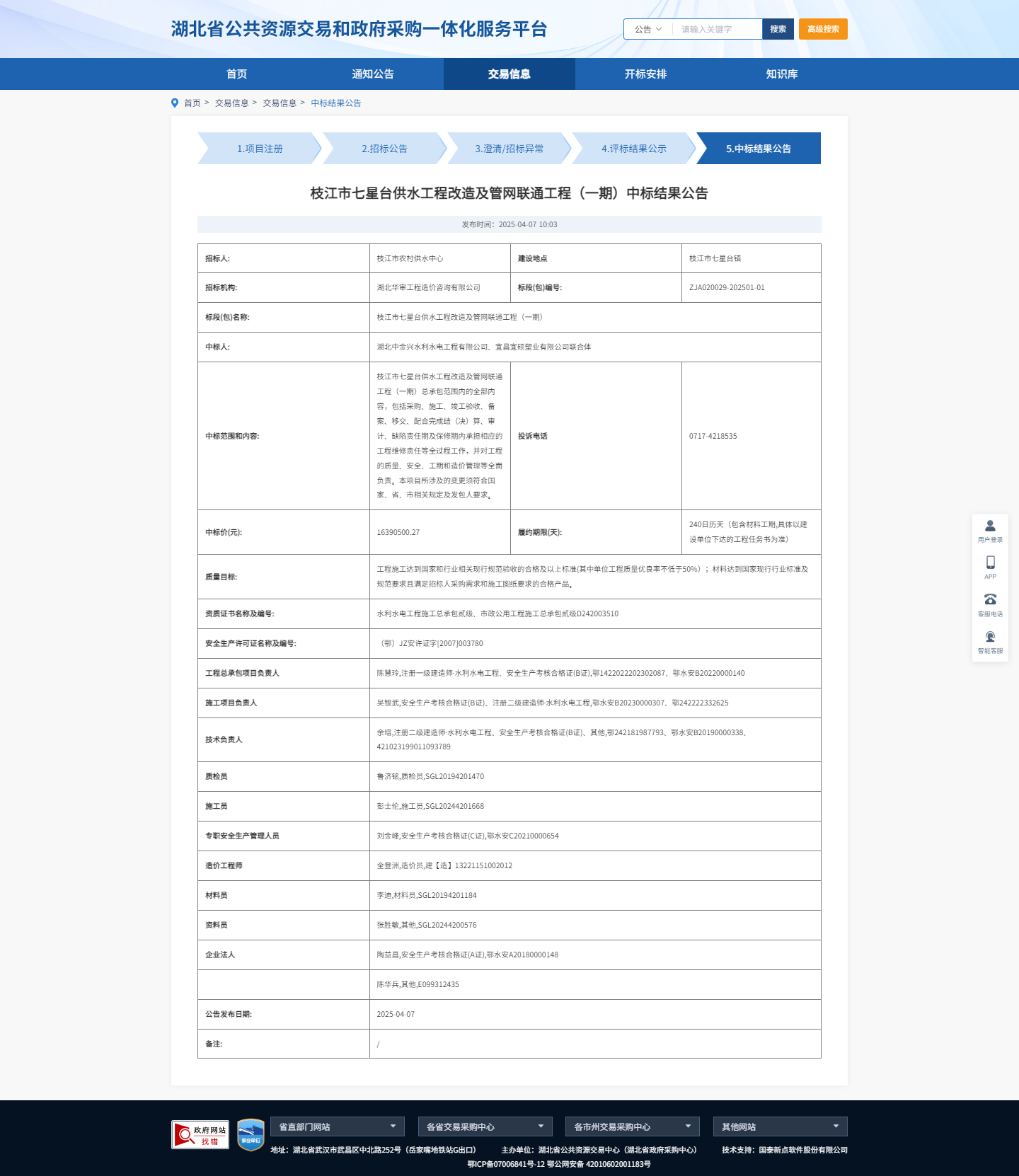Select the 4.评标结果公示 step tab
Image resolution: width=1019 pixels, height=1176 pixels.
634,149
